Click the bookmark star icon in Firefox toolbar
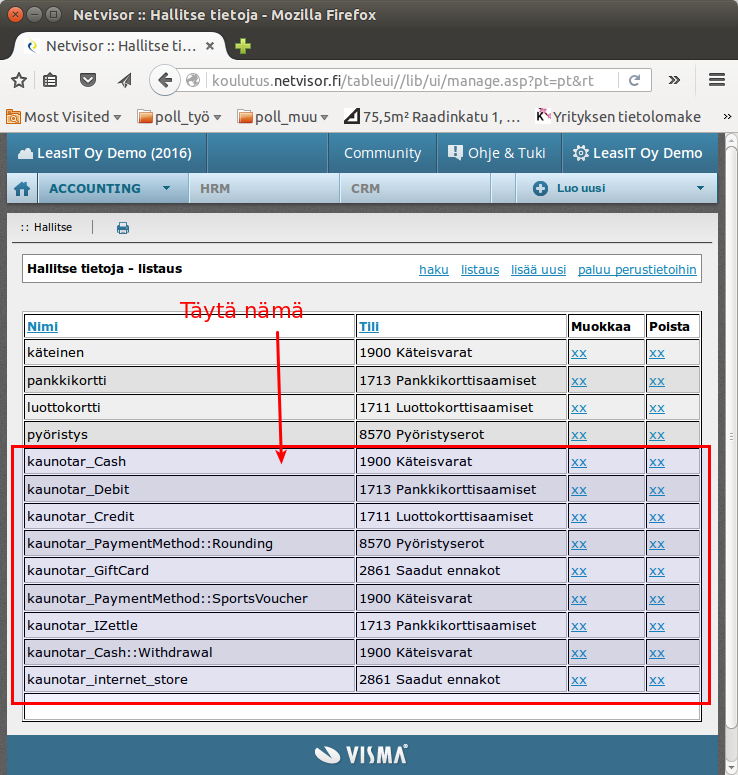This screenshot has width=738, height=775. coord(19,81)
